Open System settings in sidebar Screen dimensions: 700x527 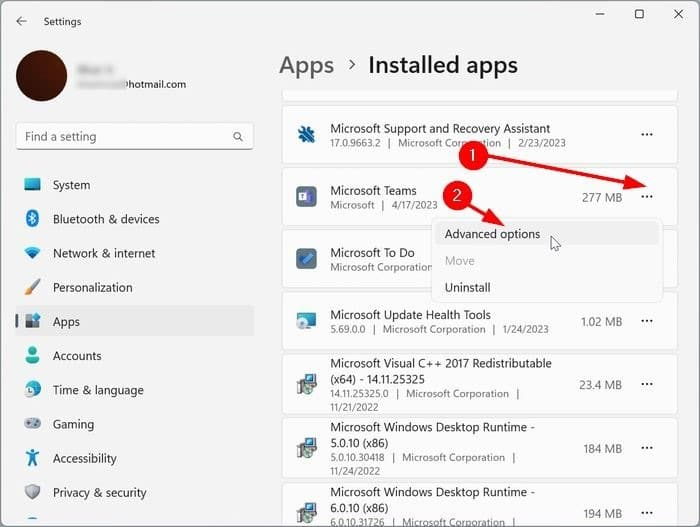click(134, 184)
